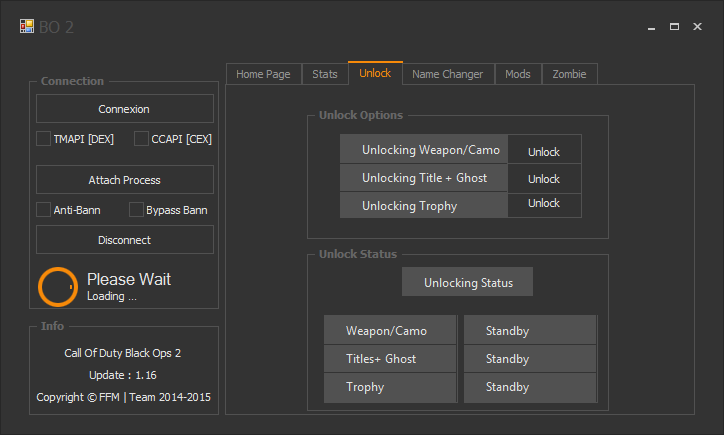Maximize the BO 2 window
Image resolution: width=724 pixels, height=435 pixels.
pos(674,27)
